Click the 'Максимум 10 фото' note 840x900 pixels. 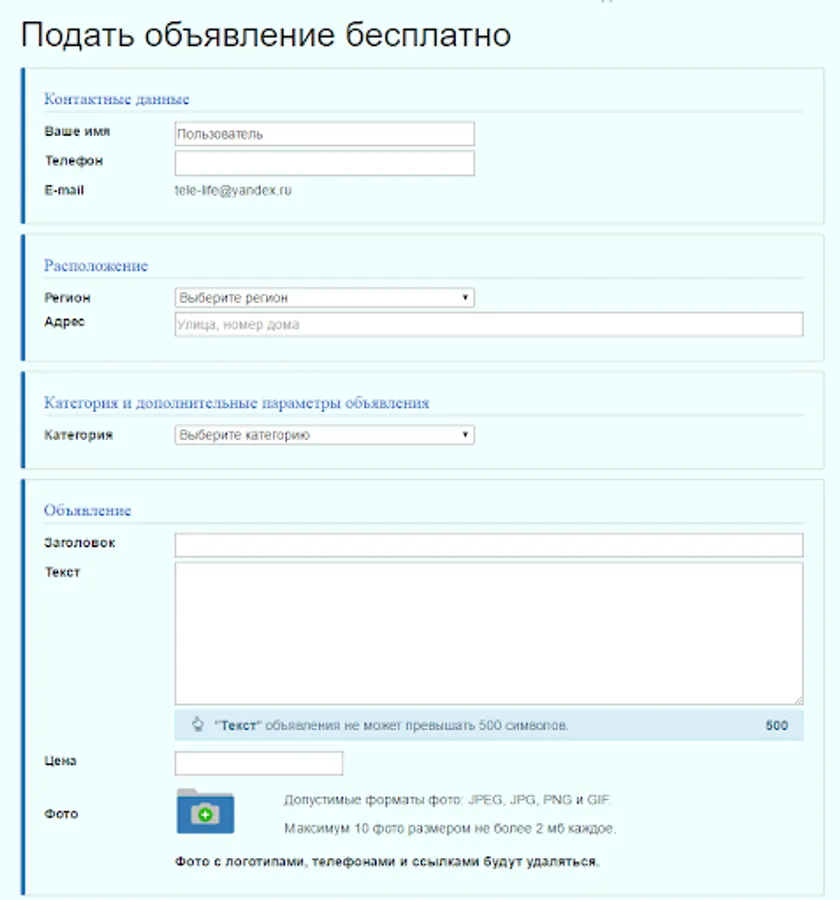[x=450, y=828]
